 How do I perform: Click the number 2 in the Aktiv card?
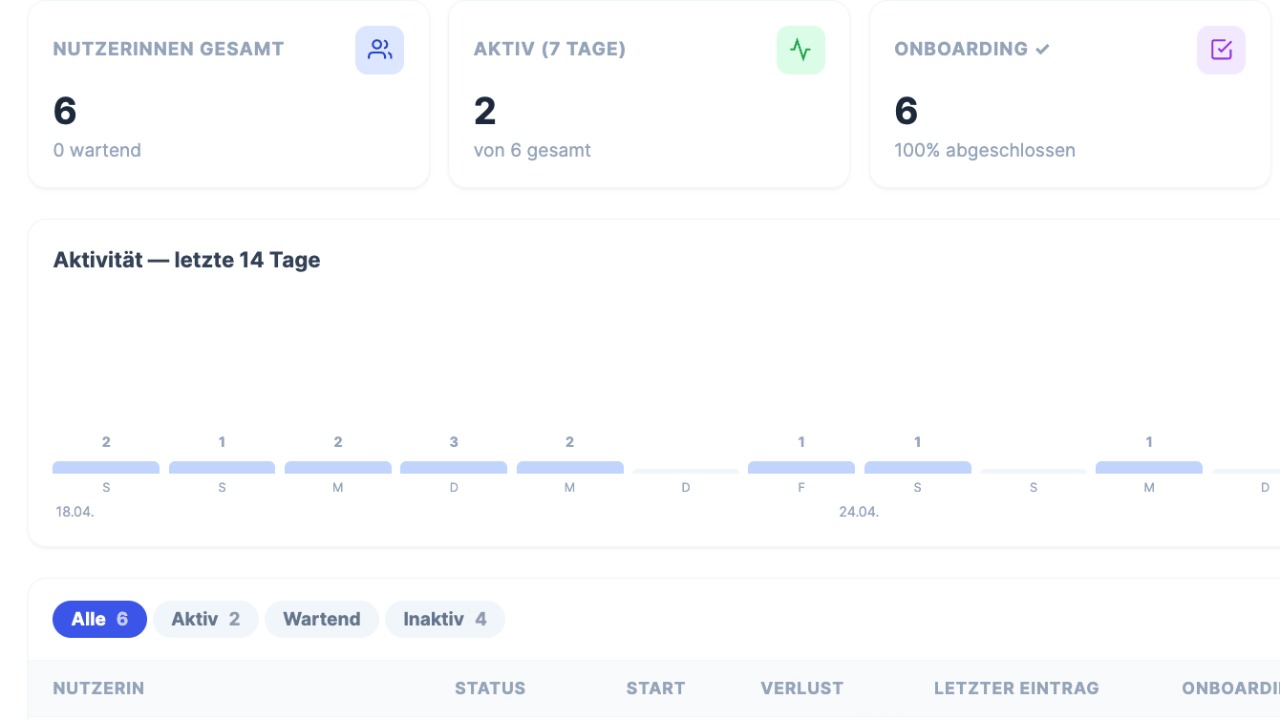point(485,111)
